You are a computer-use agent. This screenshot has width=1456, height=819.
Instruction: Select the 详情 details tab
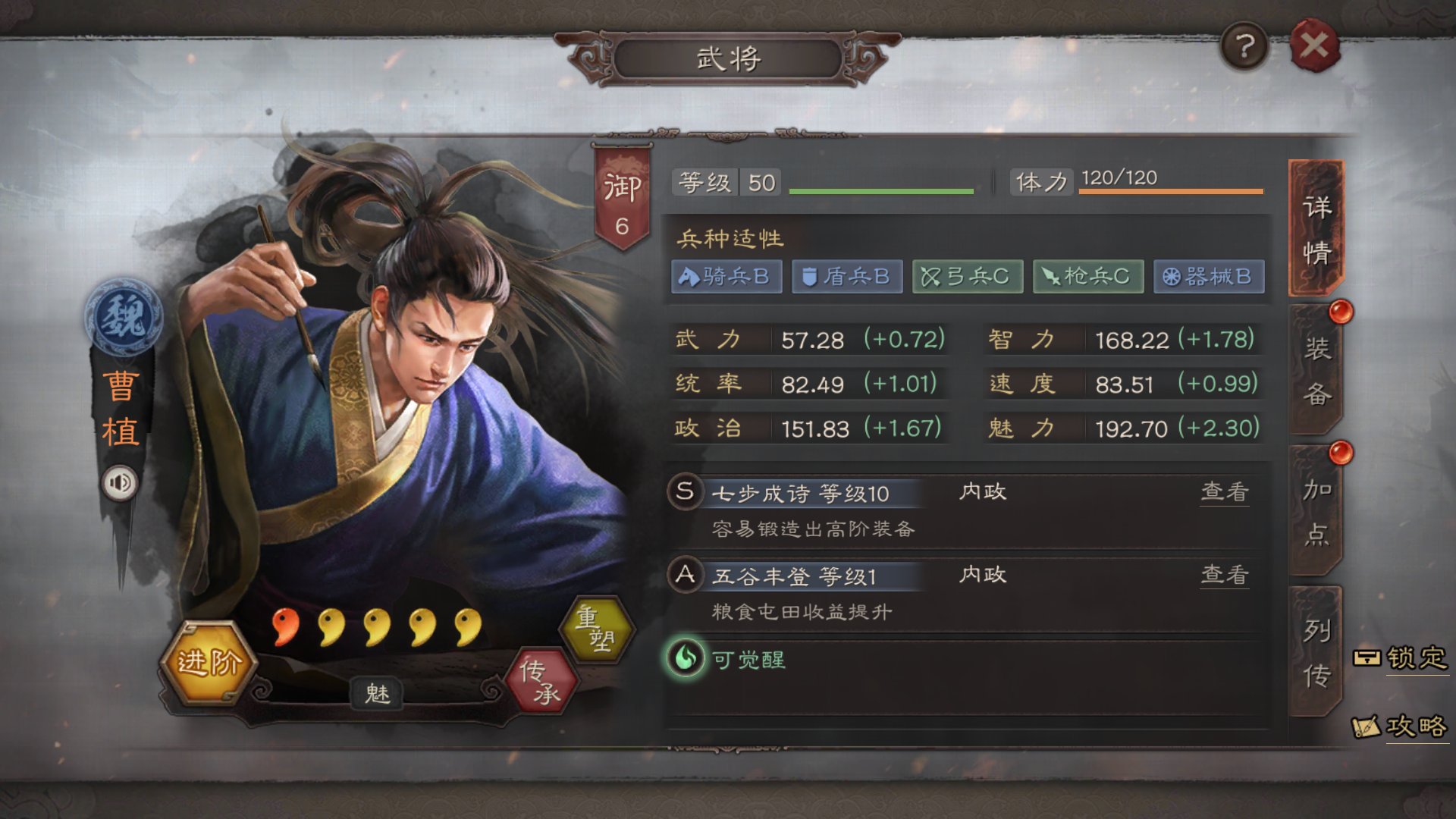click(x=1316, y=229)
